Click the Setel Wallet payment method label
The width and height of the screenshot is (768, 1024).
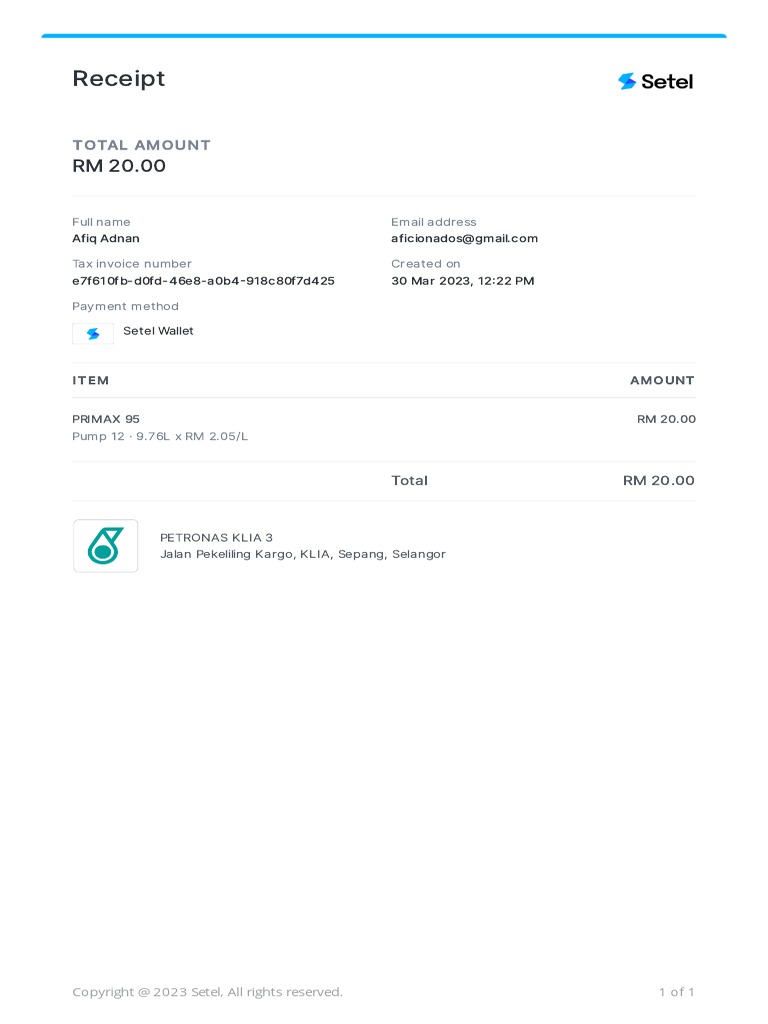click(158, 331)
